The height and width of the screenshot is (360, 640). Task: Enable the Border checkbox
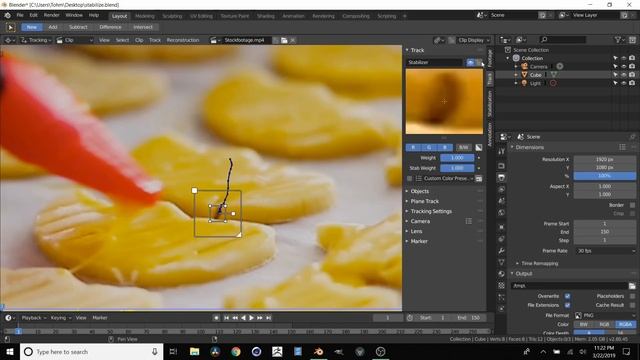coord(632,205)
